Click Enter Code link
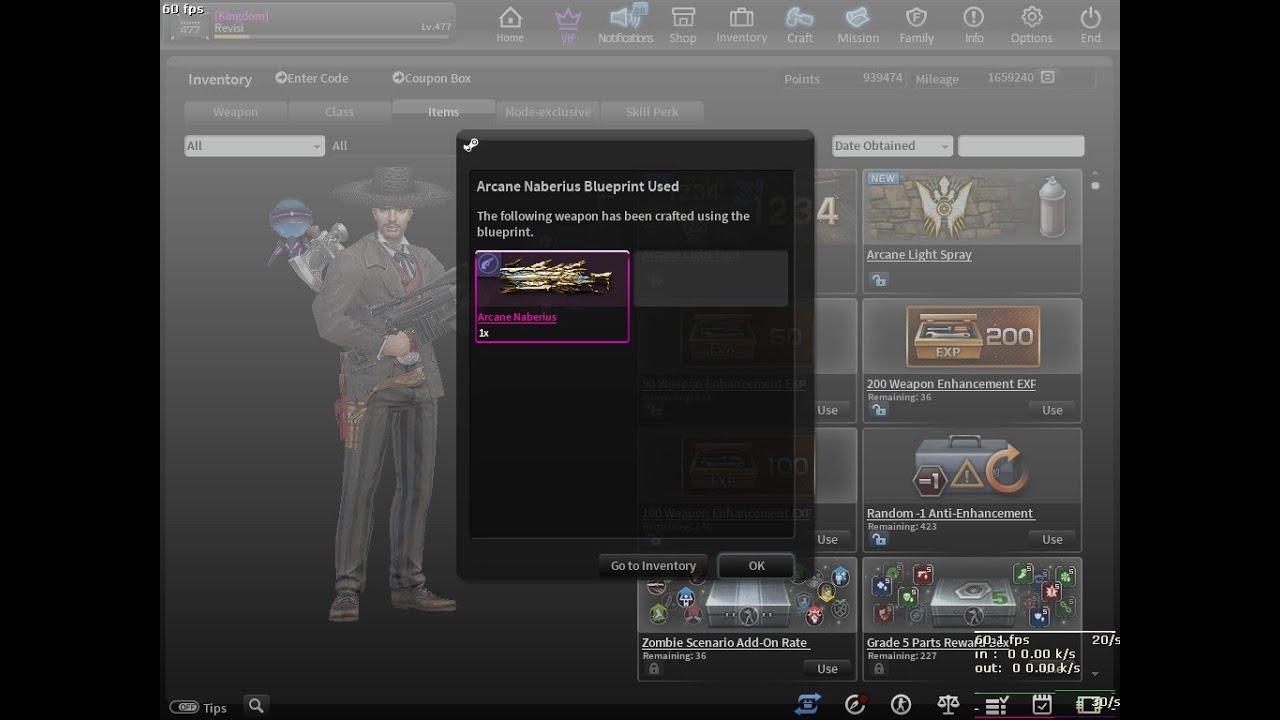The image size is (1280, 720). pyautogui.click(x=312, y=78)
